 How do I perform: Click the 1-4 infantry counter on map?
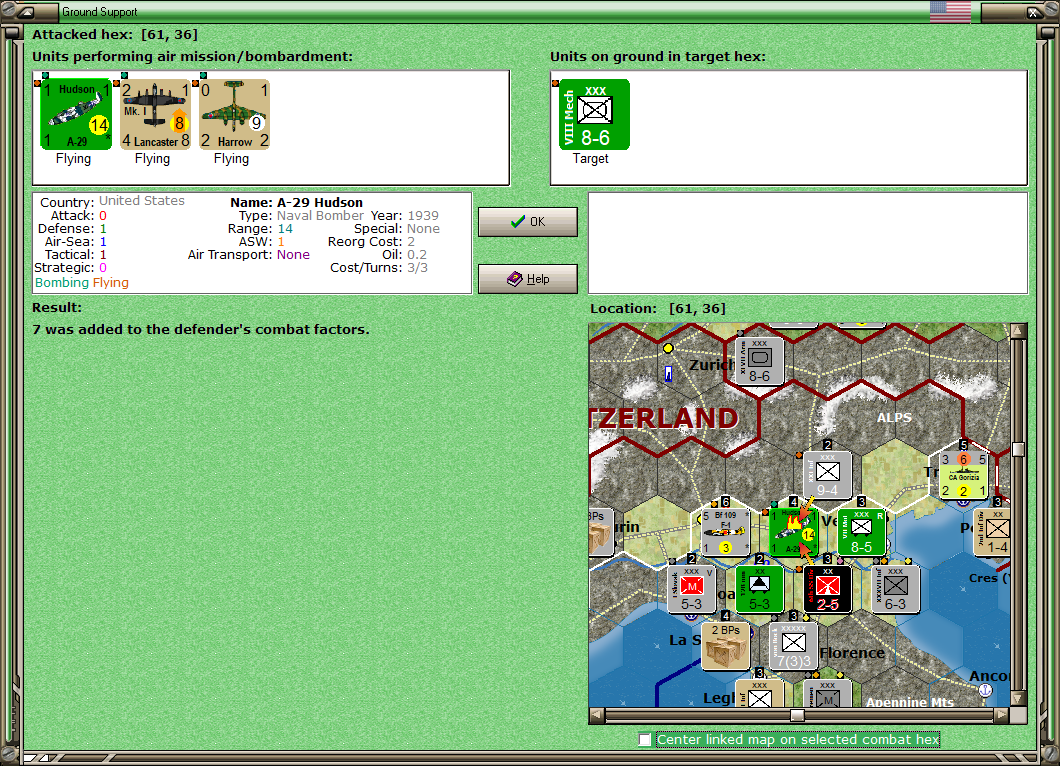pos(992,532)
